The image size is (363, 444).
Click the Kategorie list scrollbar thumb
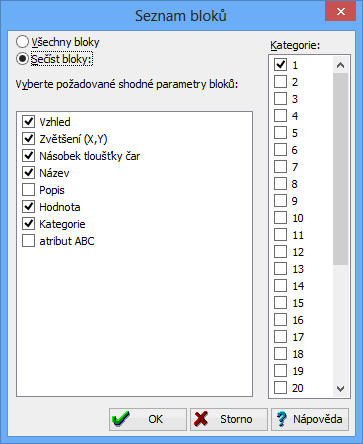click(x=340, y=169)
